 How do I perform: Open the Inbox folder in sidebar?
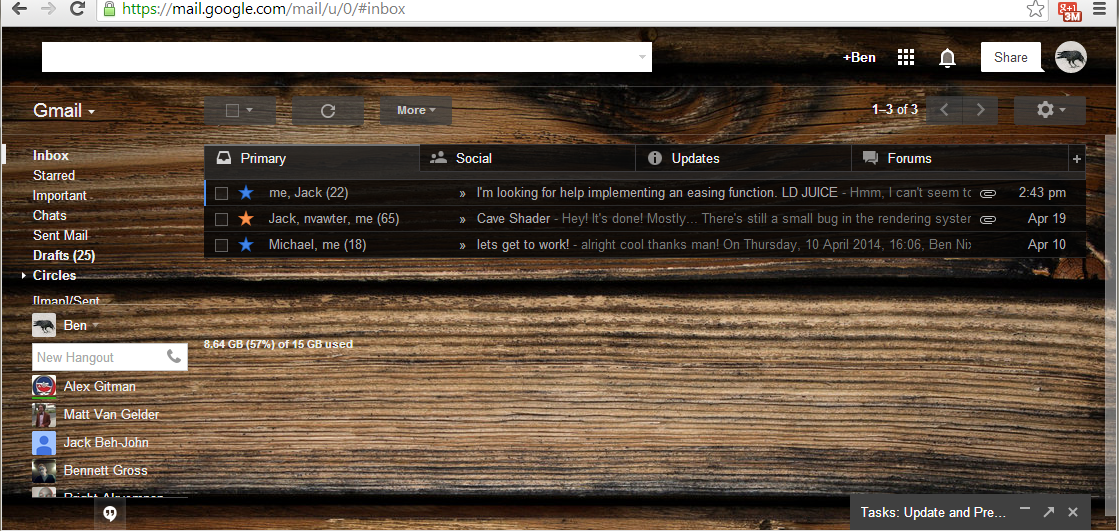[x=51, y=156]
